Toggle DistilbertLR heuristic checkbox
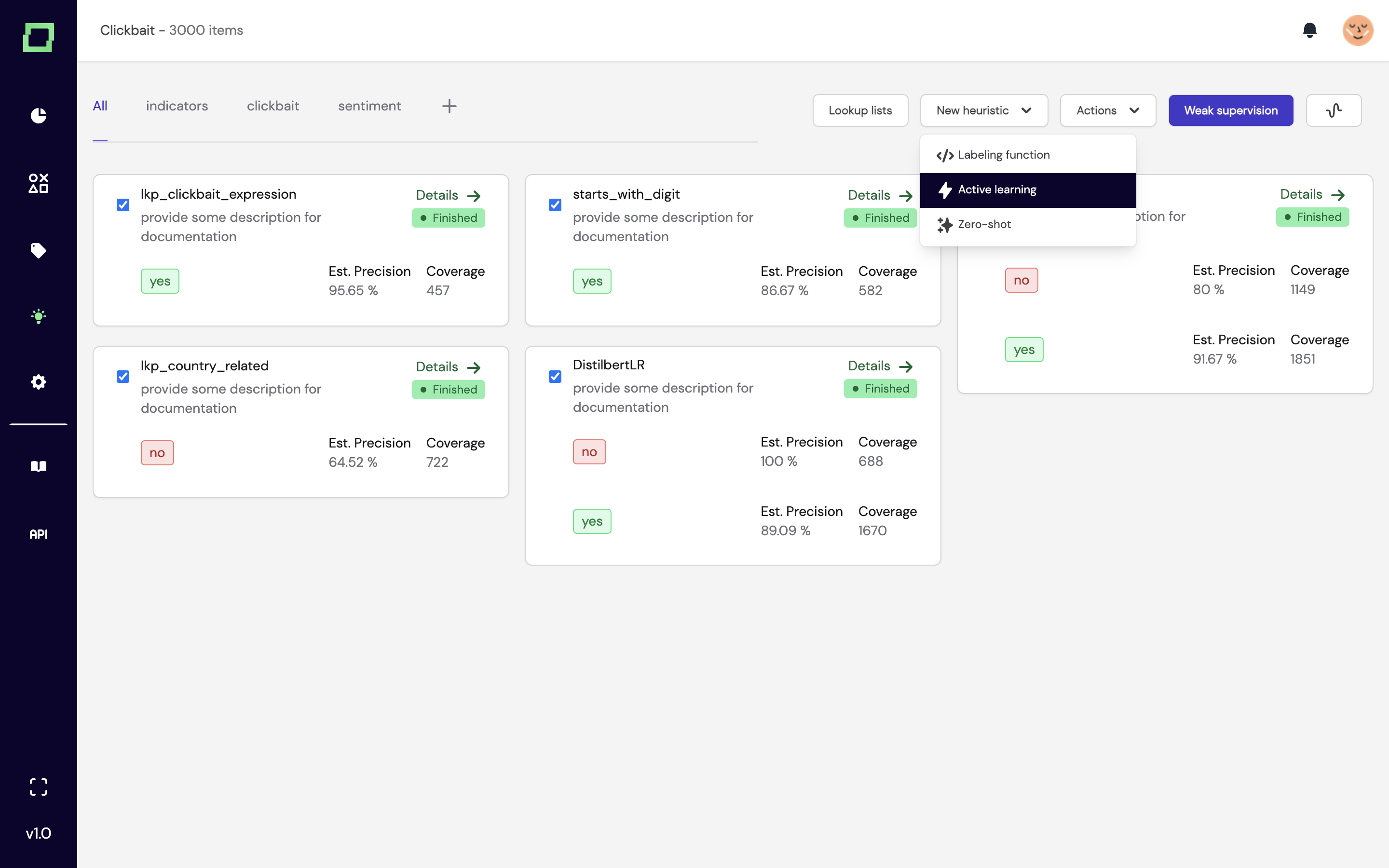Viewport: 1389px width, 868px height. click(555, 377)
